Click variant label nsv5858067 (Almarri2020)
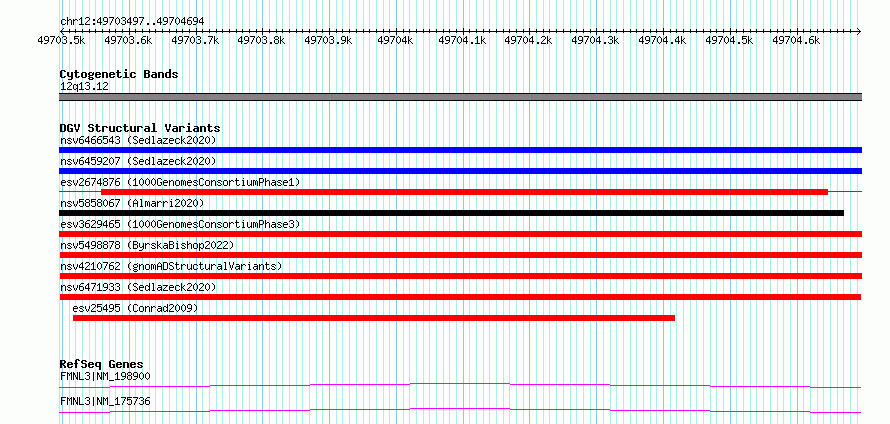The height and width of the screenshot is (424, 890). click(132, 203)
